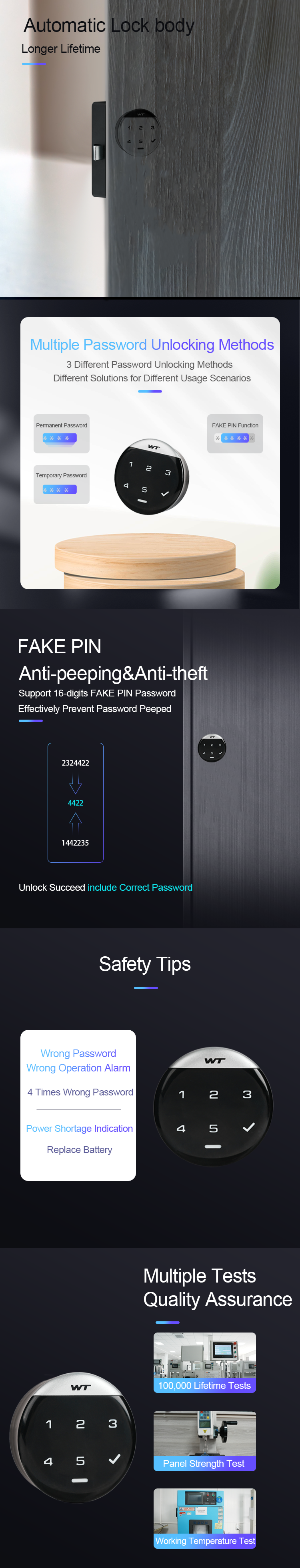Tap the number 1 key beside Quality Assurance
300x1568 pixels.
pos(49,1424)
